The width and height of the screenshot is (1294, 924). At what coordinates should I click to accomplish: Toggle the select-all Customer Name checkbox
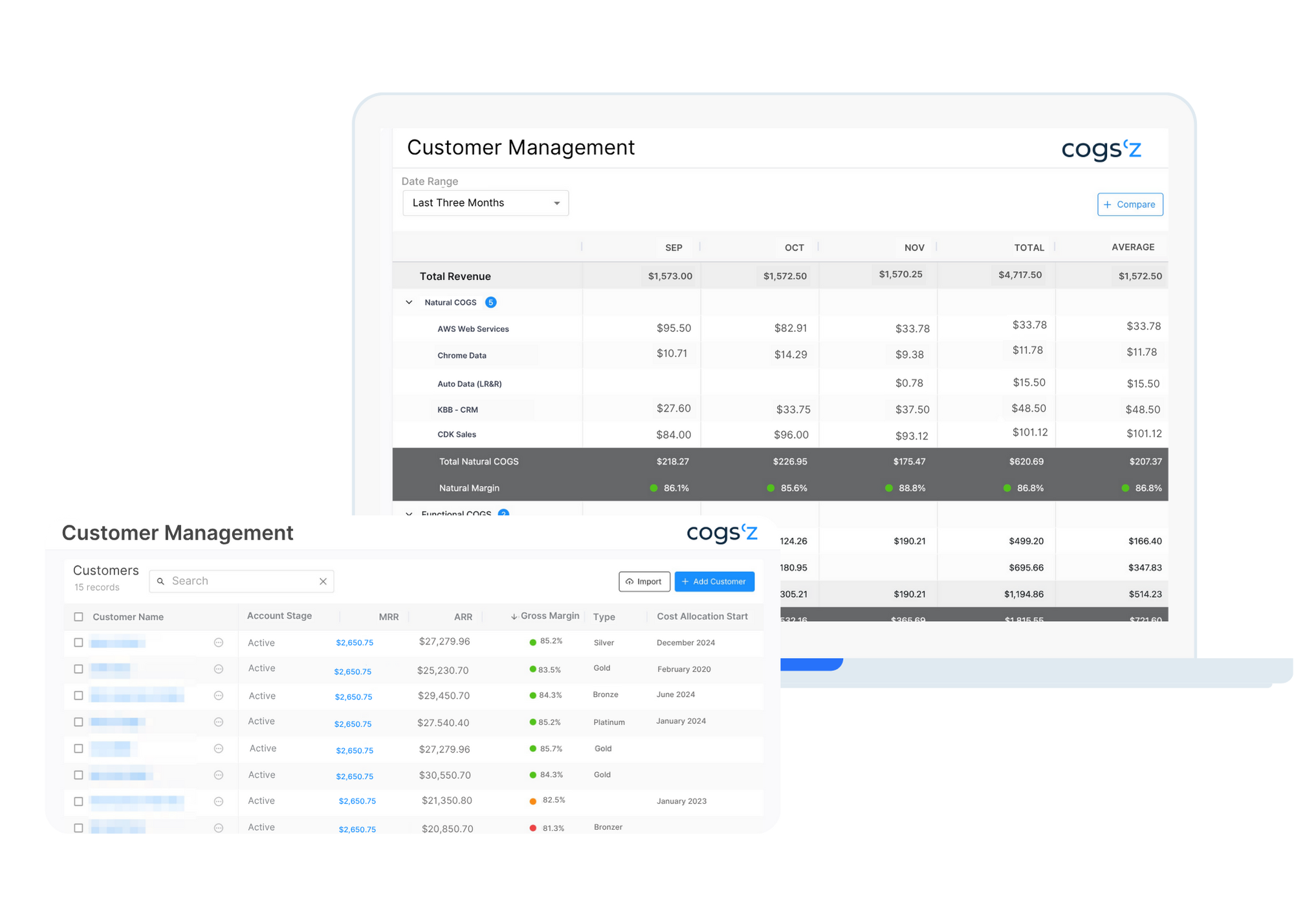78,617
